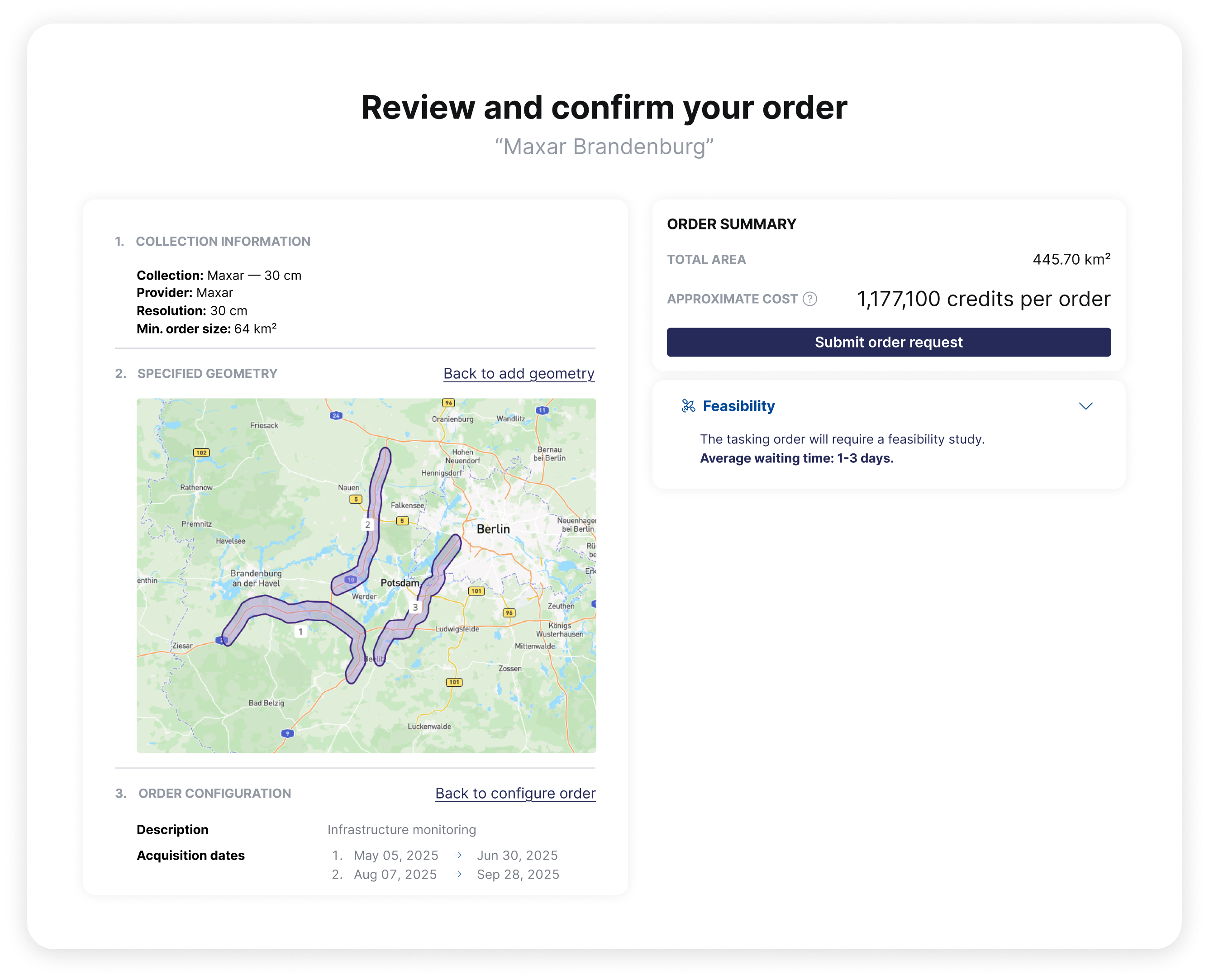Click the route 102 shield near Rathenow
This screenshot has height=980, width=1209.
click(201, 453)
